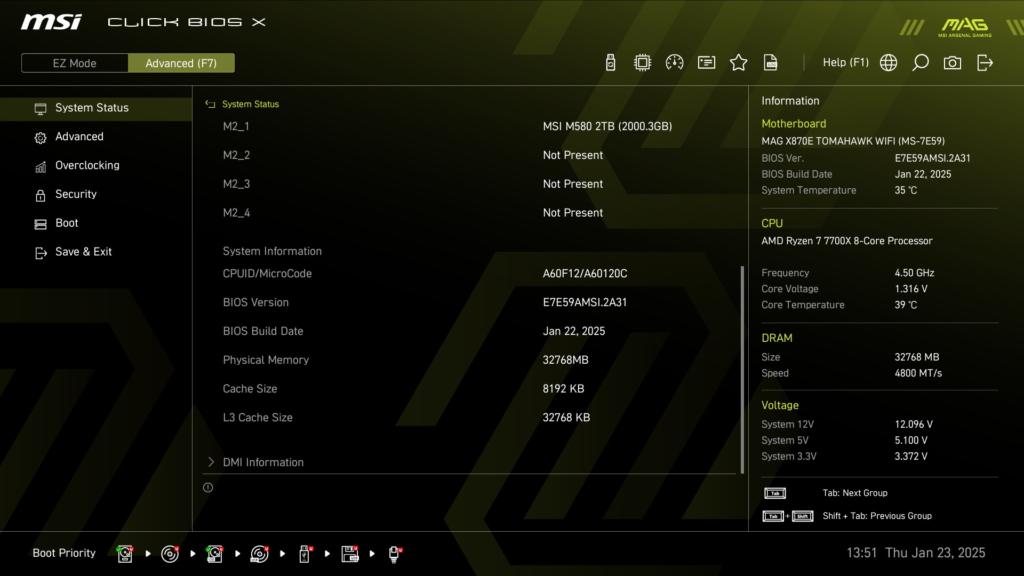Image resolution: width=1024 pixels, height=576 pixels.
Task: Select the L3 Cache Size row label
Action: 257,417
